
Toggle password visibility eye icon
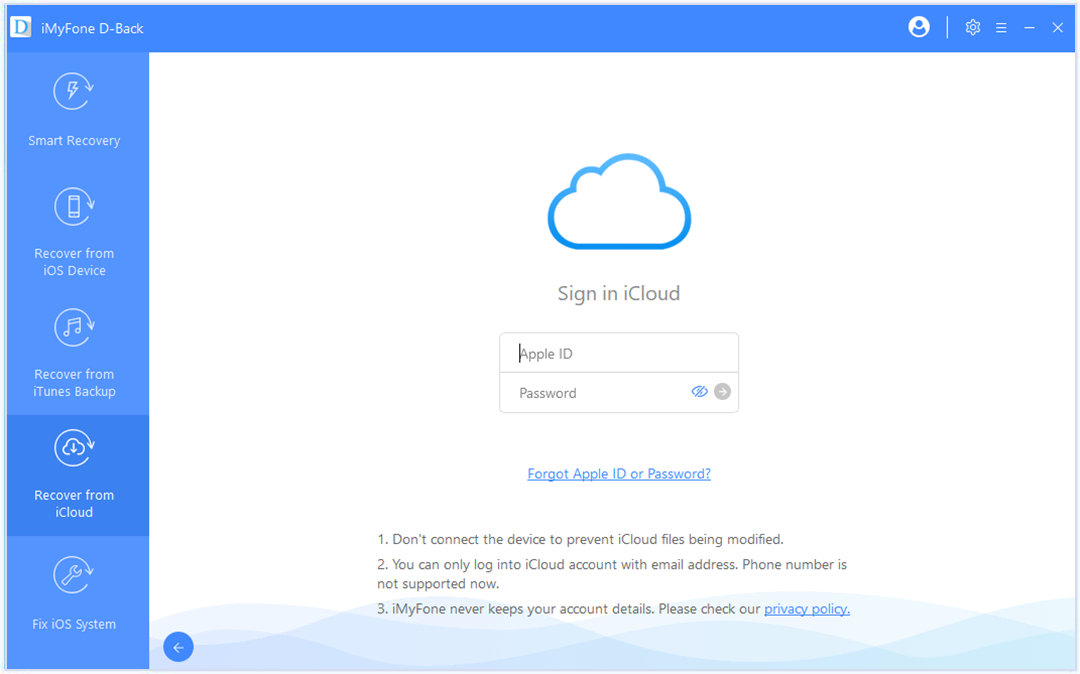coord(699,392)
